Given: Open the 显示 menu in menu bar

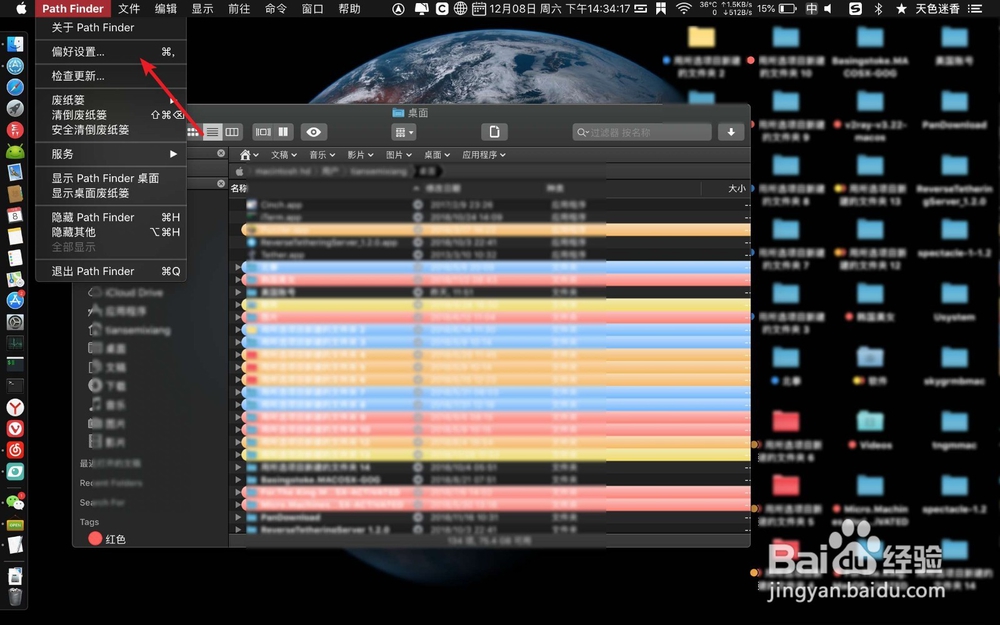Looking at the screenshot, I should point(203,8).
